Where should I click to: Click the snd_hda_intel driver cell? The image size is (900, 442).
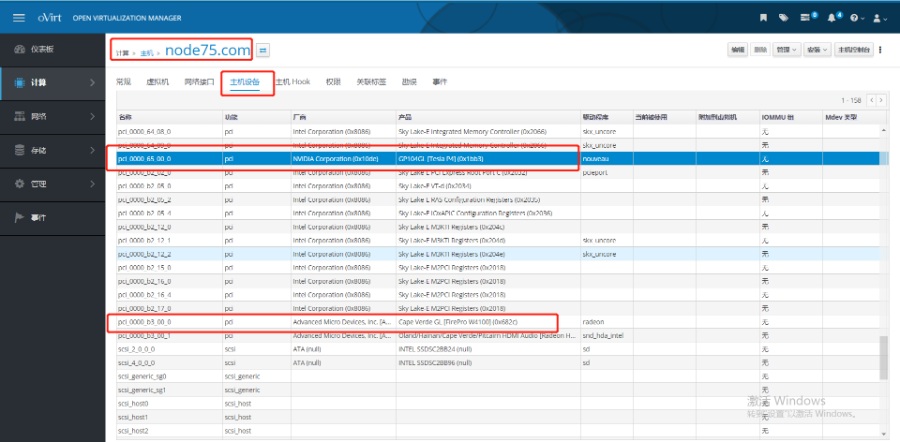[x=607, y=335]
